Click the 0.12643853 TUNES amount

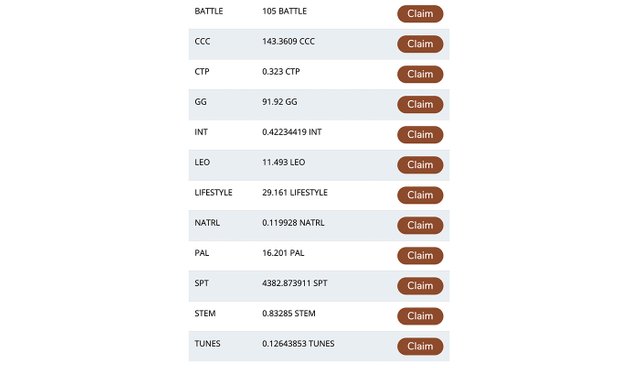click(x=298, y=344)
